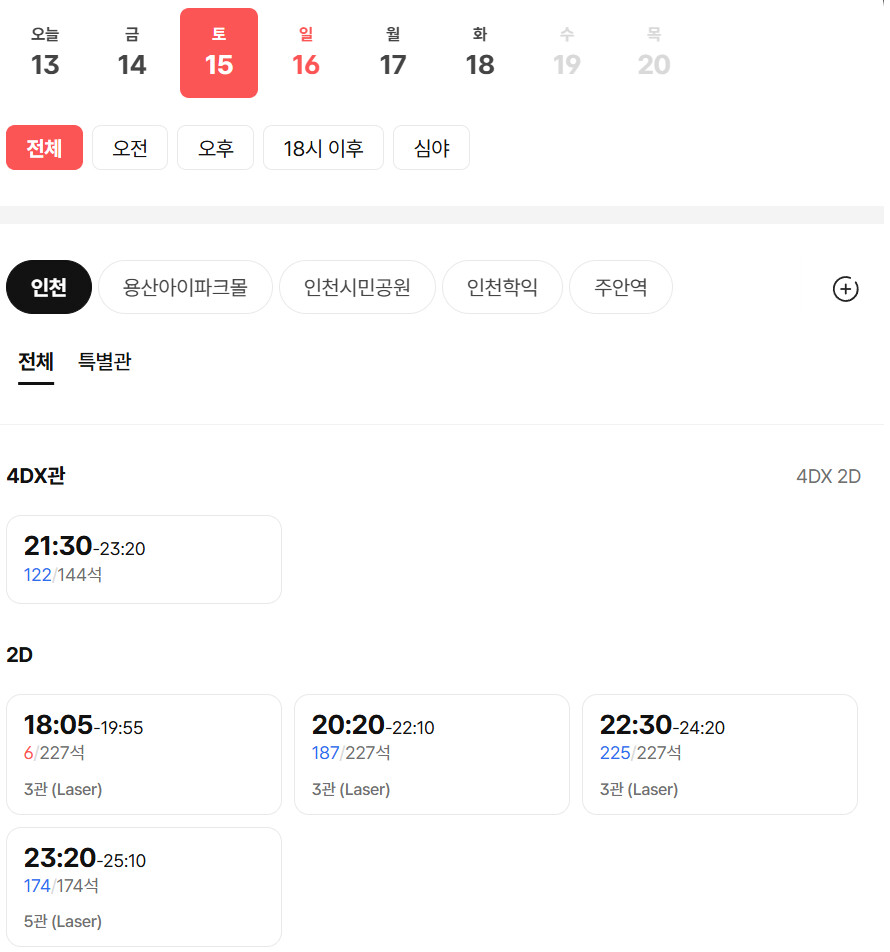Viewport: 890px width, 952px height.
Task: Choose the 18:05 2D showtime
Action: 144,754
